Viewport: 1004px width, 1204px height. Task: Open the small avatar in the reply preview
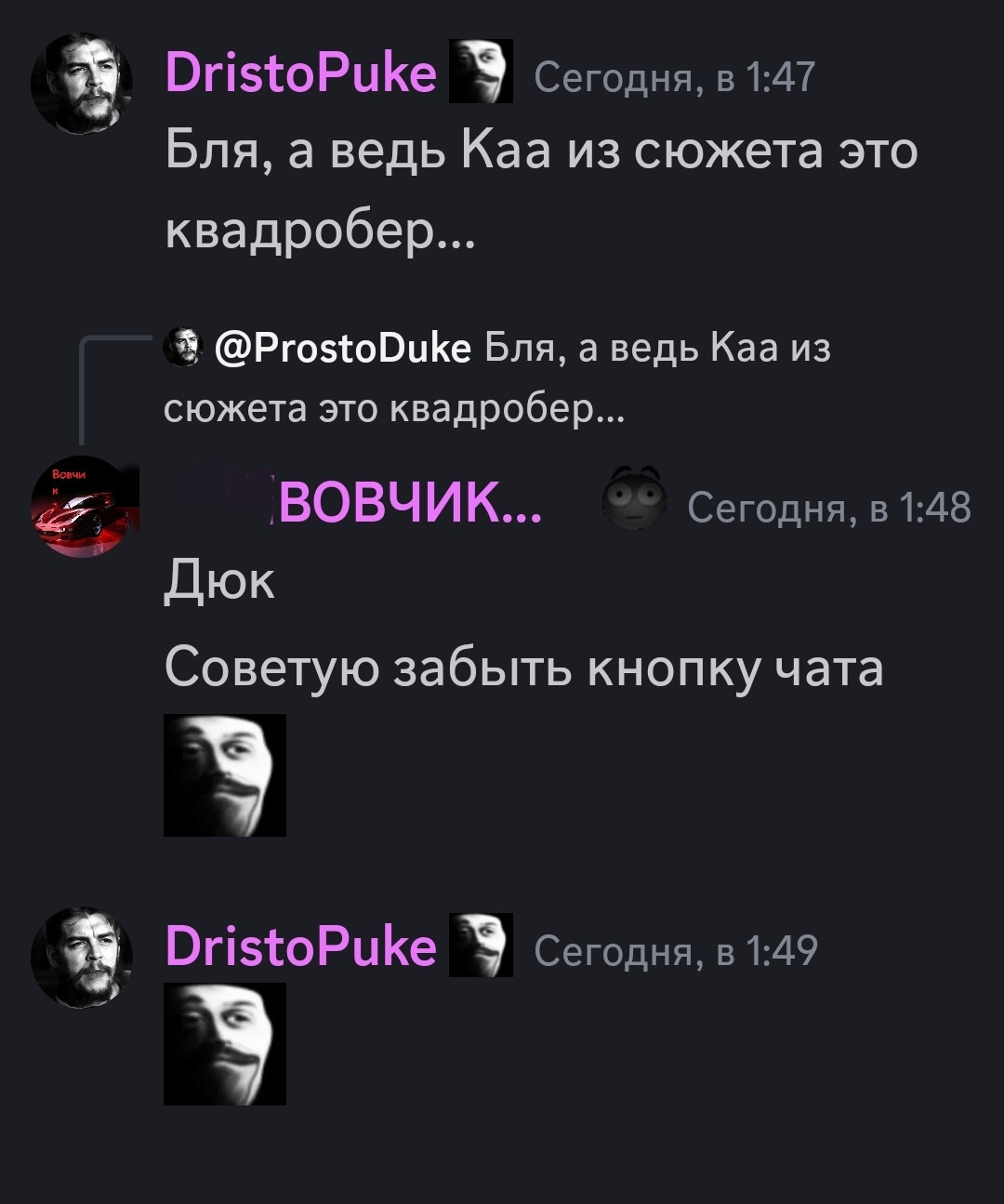coord(183,347)
